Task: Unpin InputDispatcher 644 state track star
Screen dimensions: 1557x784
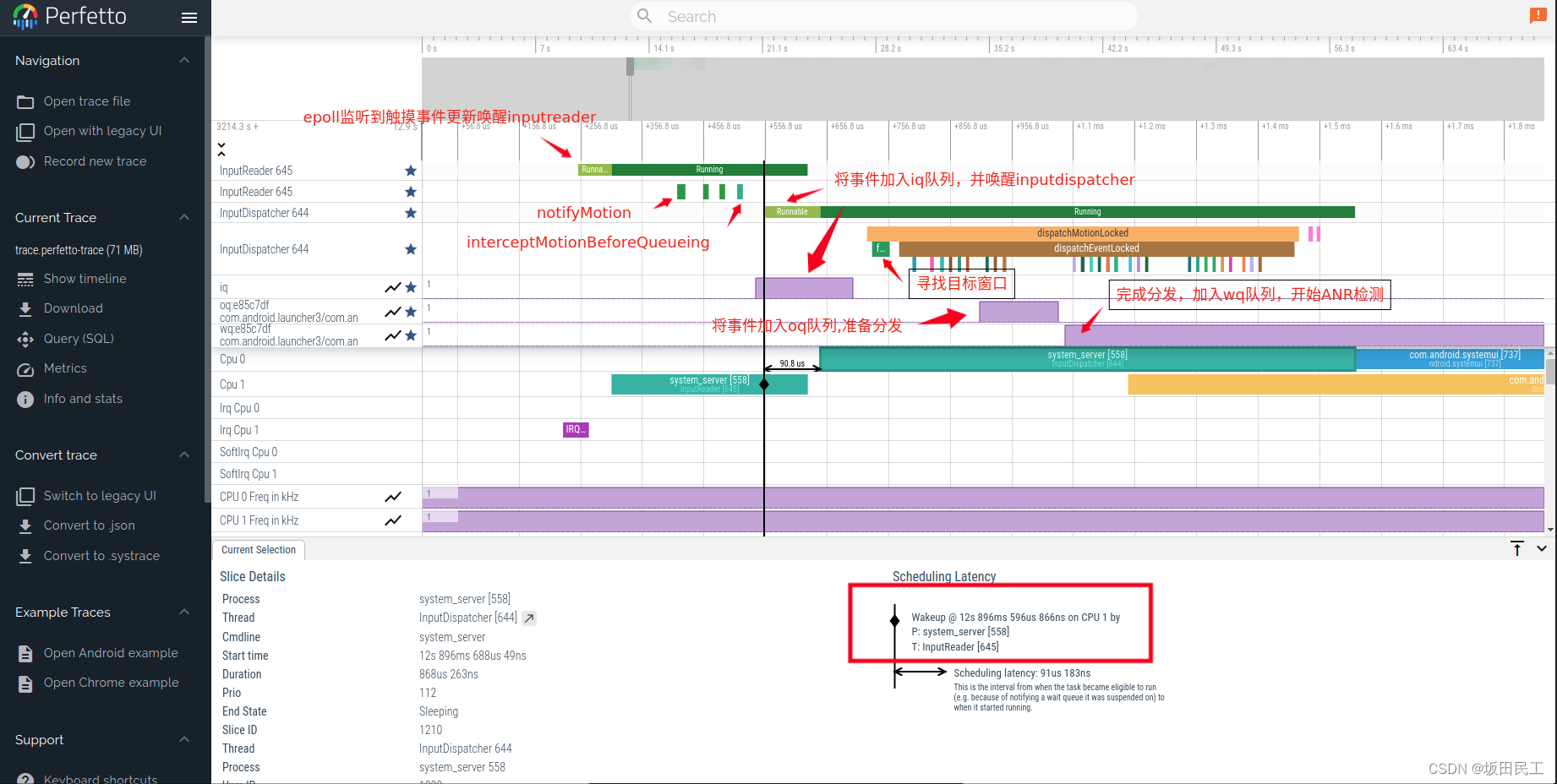Action: point(411,213)
